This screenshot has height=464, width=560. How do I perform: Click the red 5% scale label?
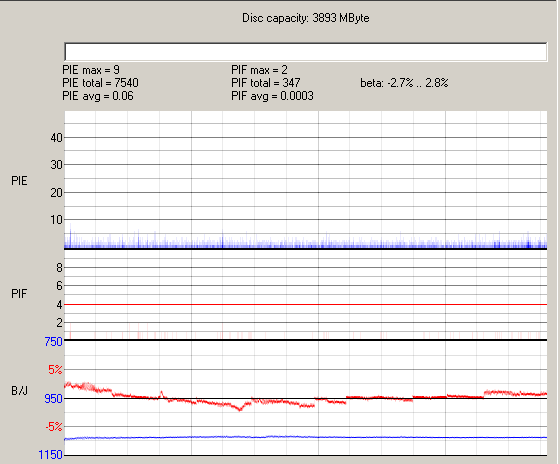(x=55, y=369)
